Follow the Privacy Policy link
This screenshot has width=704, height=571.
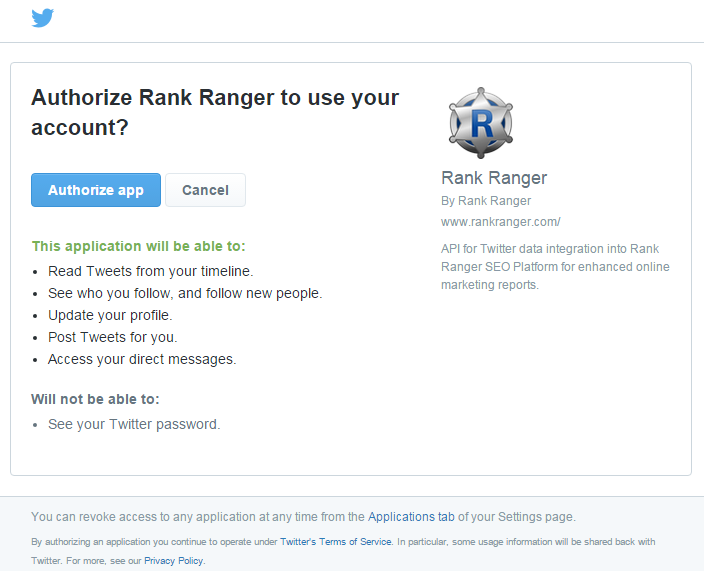point(174,561)
